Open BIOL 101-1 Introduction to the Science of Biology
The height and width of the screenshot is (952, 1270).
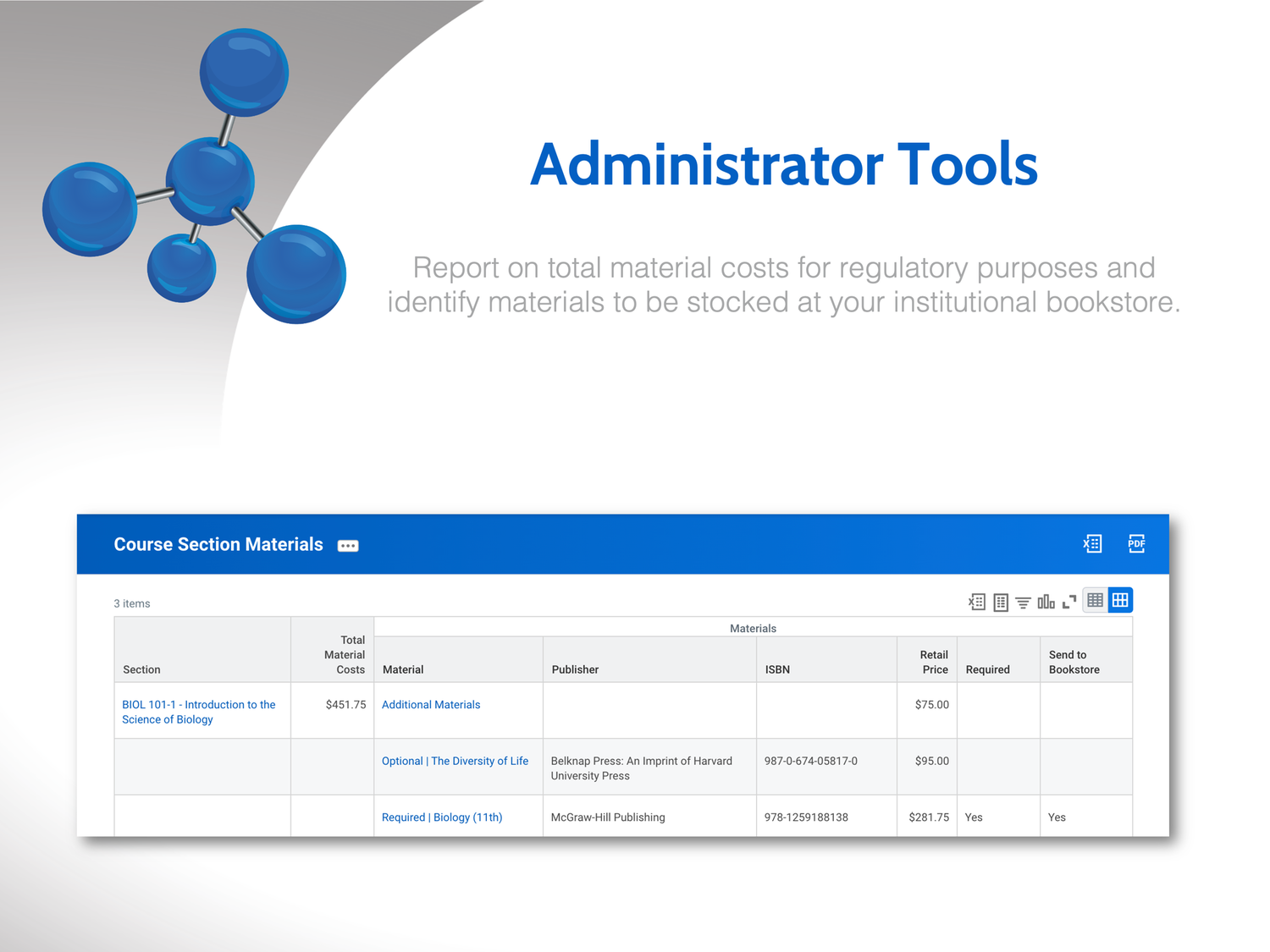click(x=198, y=712)
